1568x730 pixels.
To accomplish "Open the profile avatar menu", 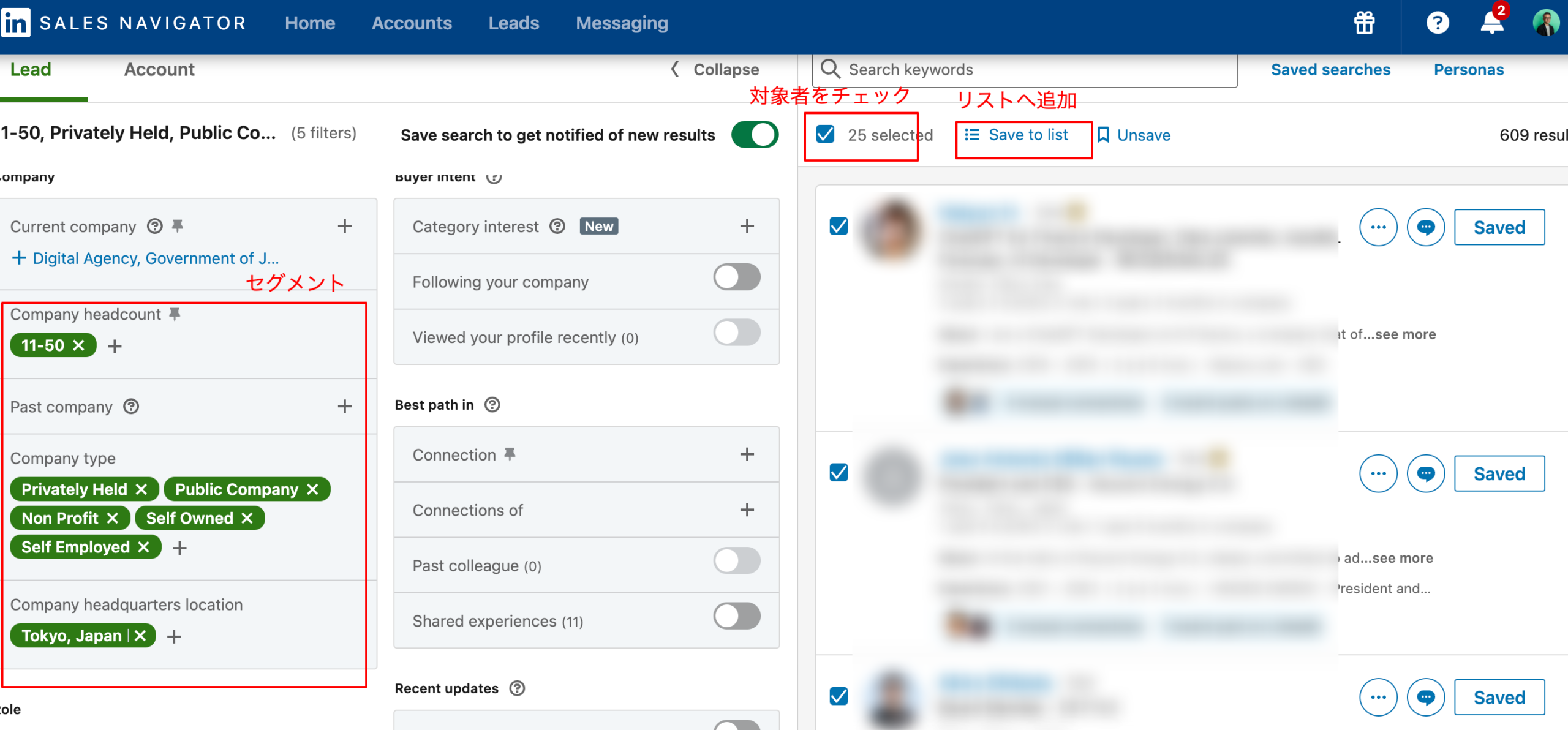I will (x=1545, y=23).
